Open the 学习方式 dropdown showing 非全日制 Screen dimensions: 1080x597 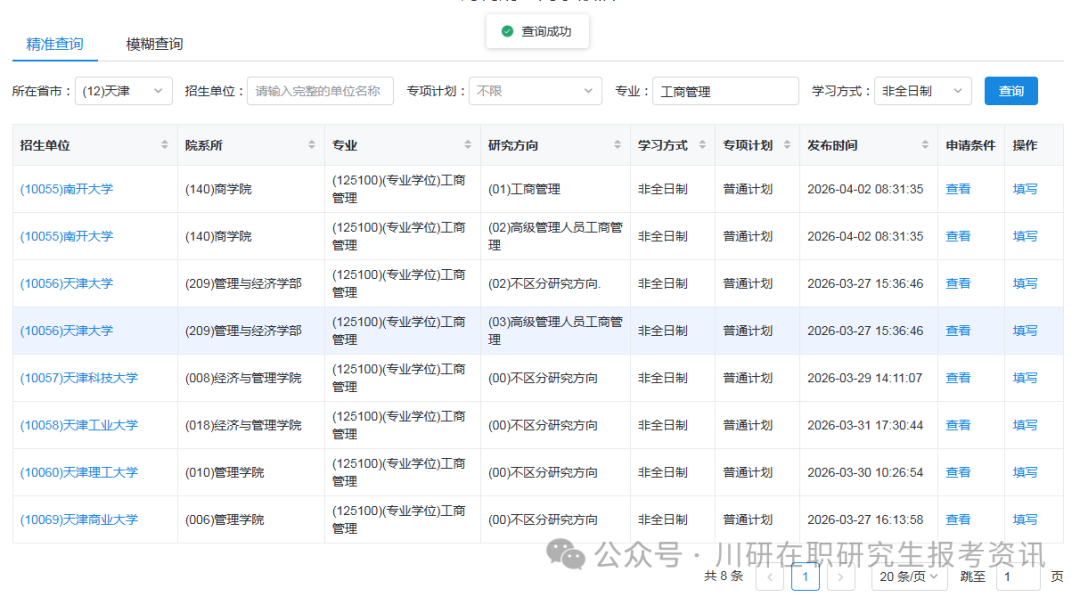[x=921, y=90]
